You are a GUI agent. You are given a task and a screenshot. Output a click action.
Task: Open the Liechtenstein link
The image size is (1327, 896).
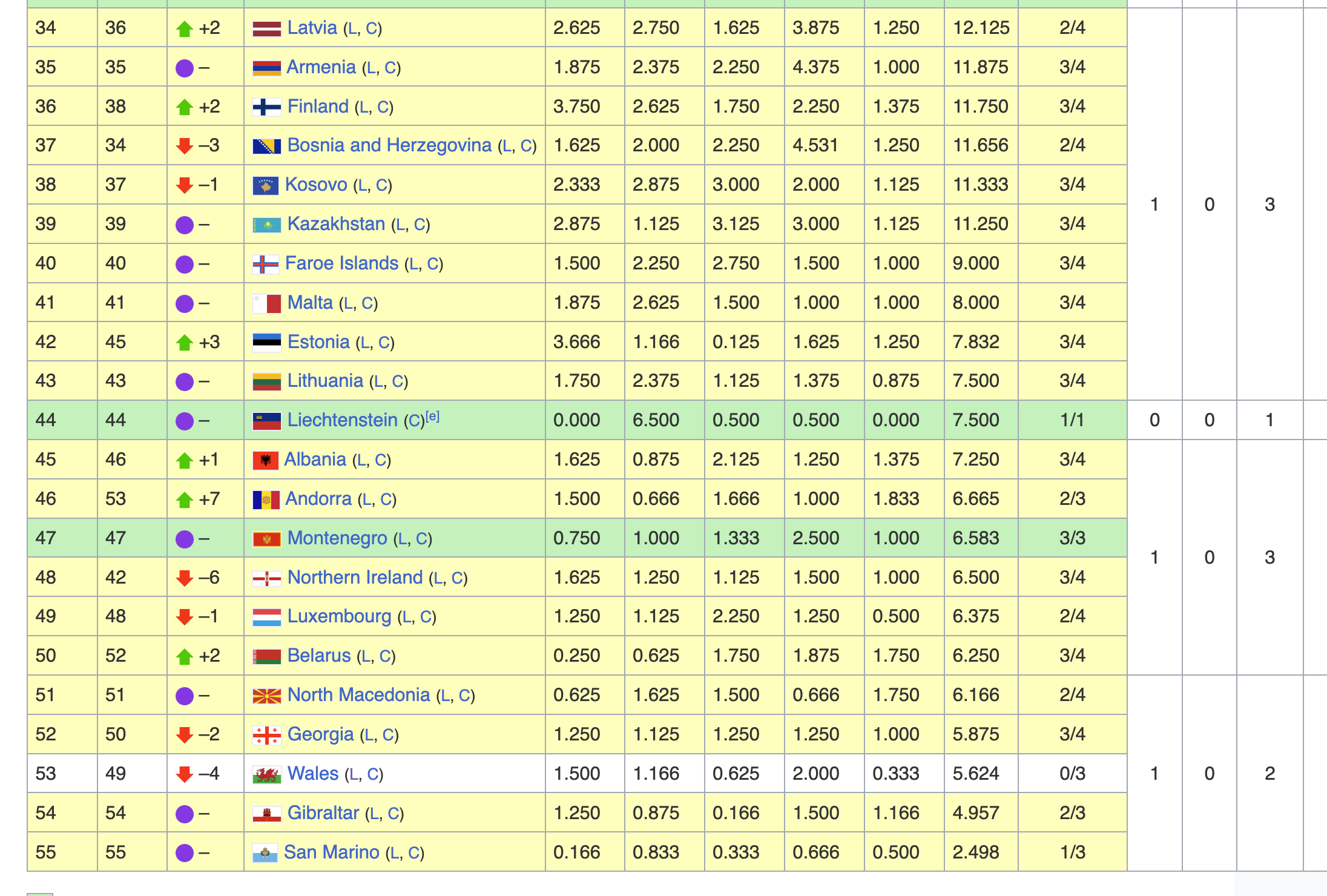click(x=343, y=420)
